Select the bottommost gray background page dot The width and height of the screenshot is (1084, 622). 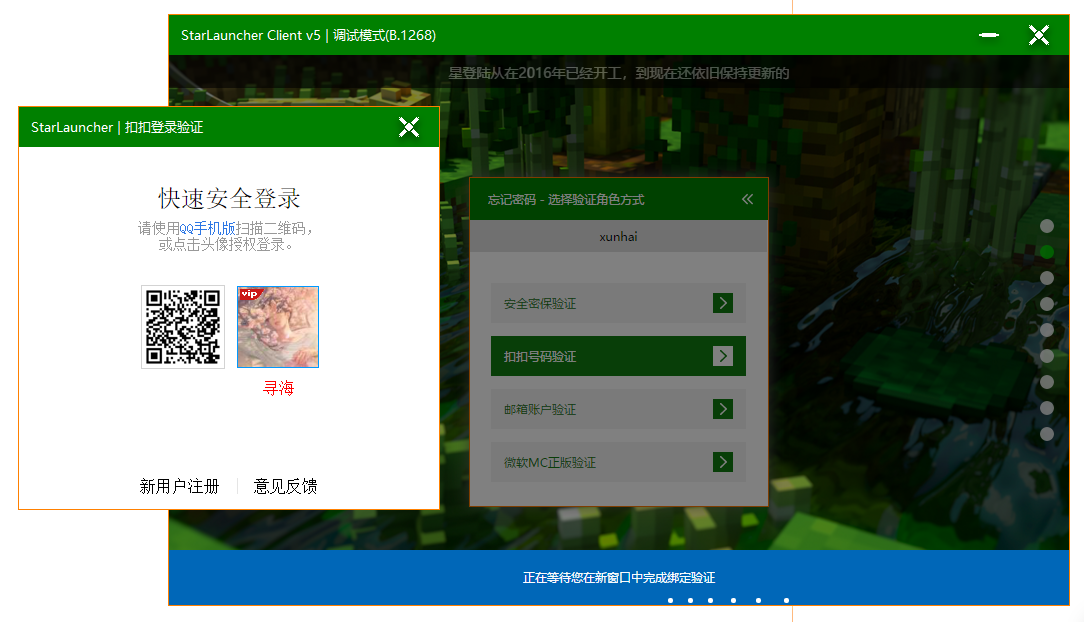click(x=1047, y=434)
